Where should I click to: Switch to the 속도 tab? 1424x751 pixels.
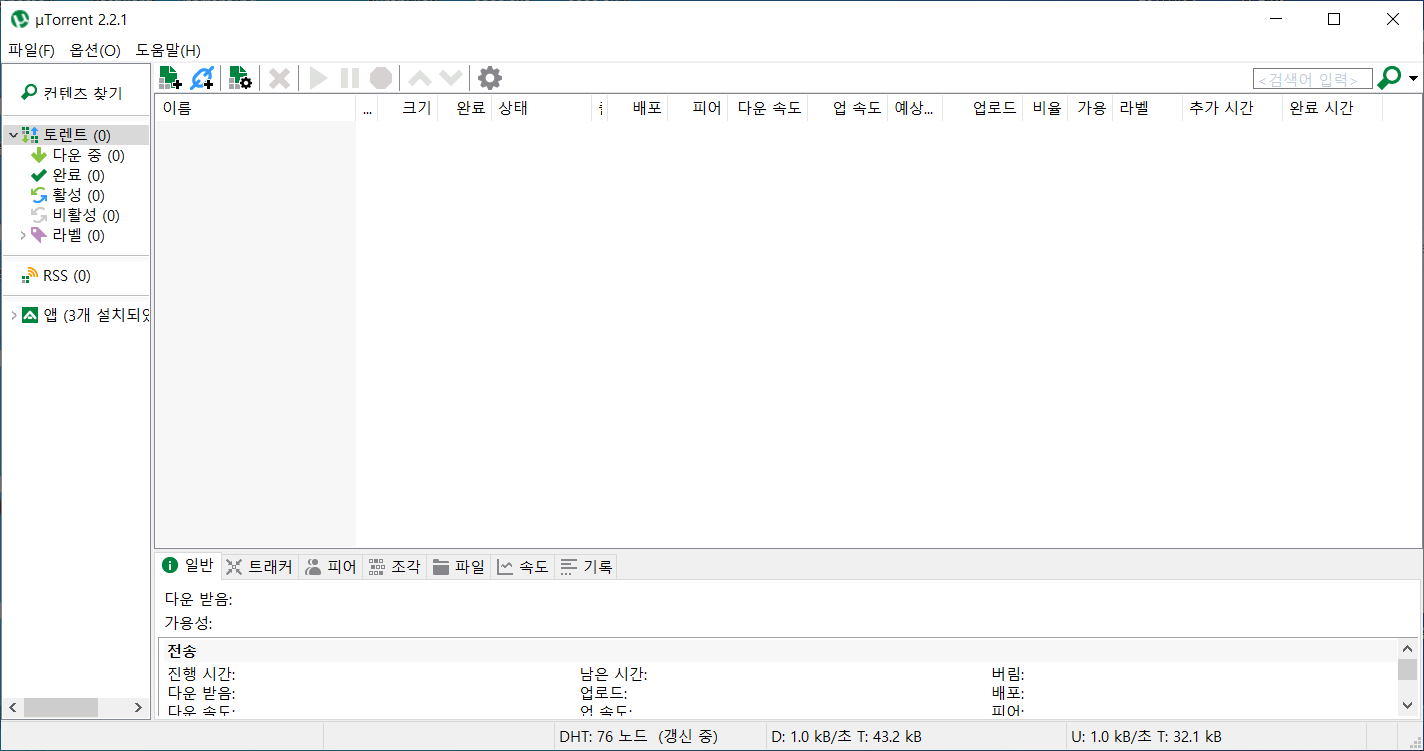(x=522, y=567)
